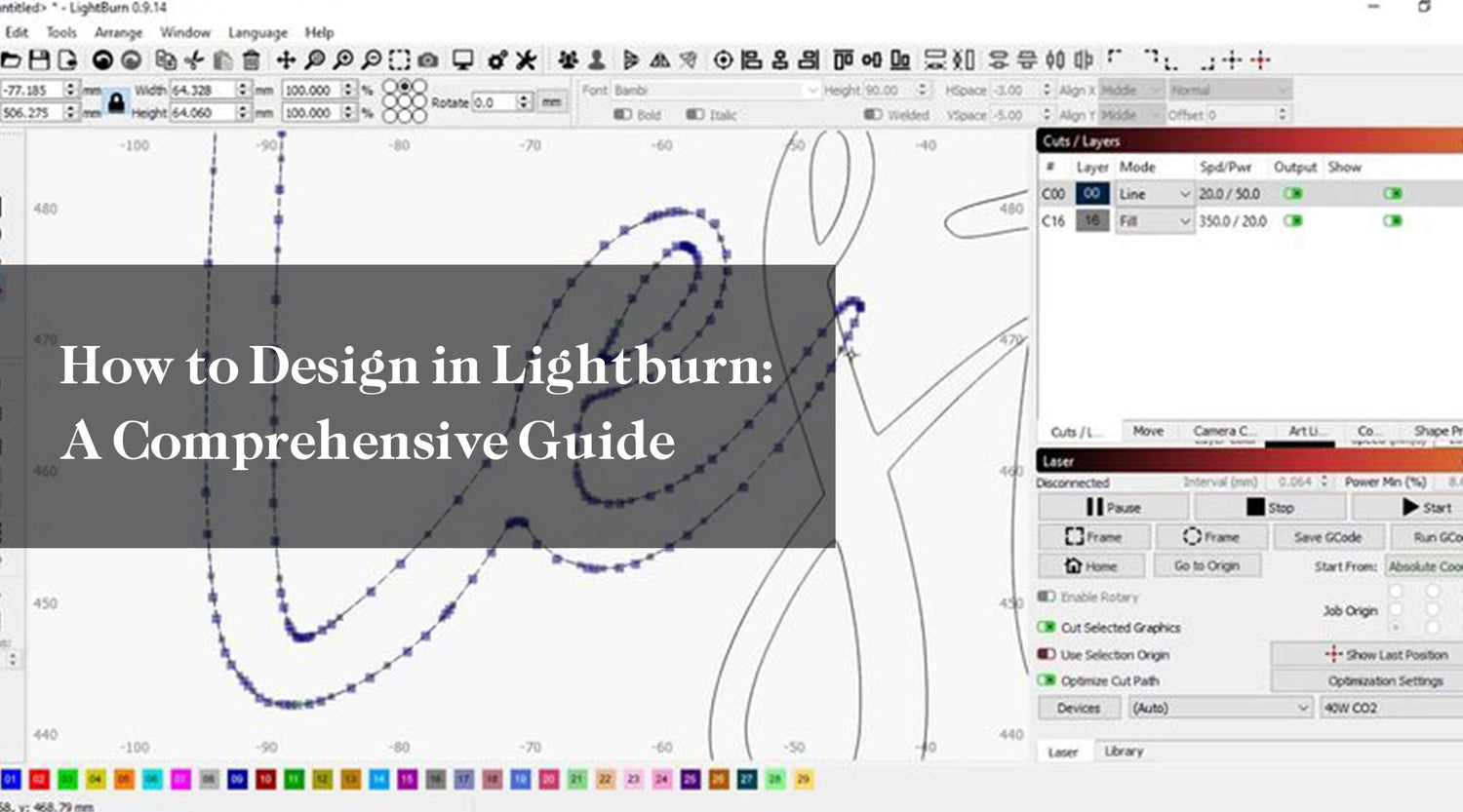Toggle the Bold text switch
This screenshot has width=1463, height=812.
[622, 115]
